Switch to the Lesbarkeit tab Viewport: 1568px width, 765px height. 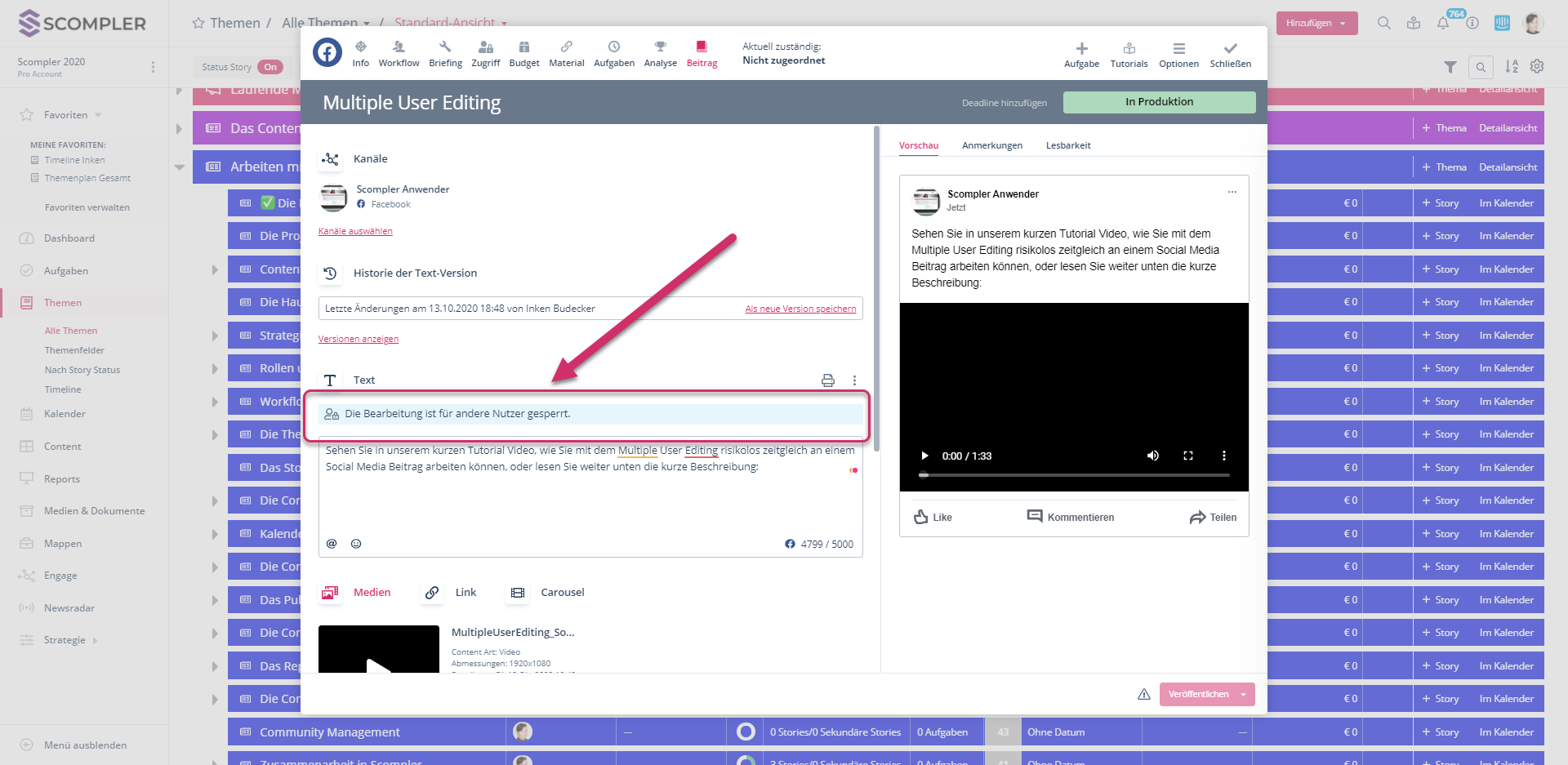coord(1067,145)
